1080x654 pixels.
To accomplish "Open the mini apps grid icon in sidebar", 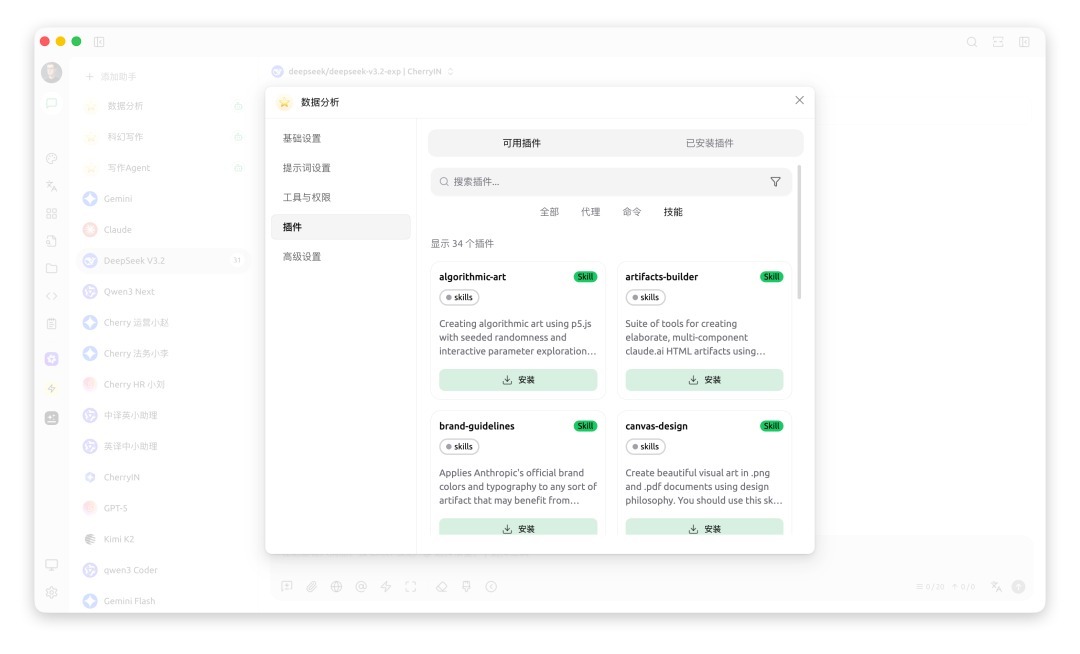I will (x=52, y=213).
